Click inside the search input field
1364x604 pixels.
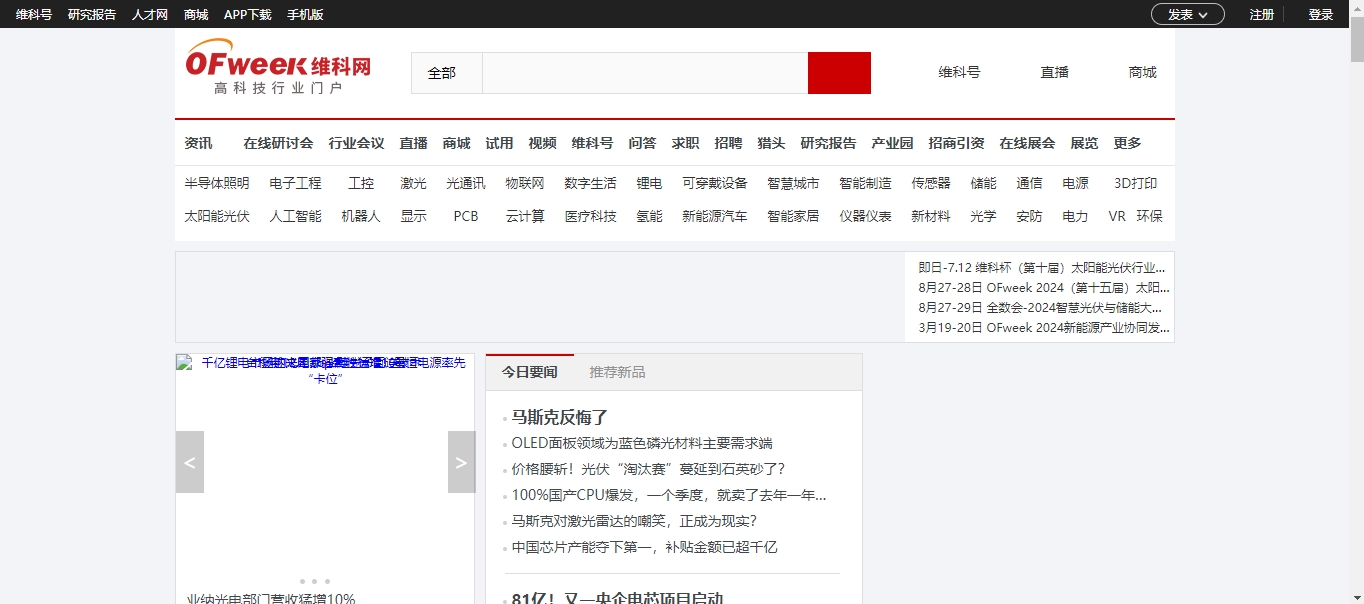645,73
